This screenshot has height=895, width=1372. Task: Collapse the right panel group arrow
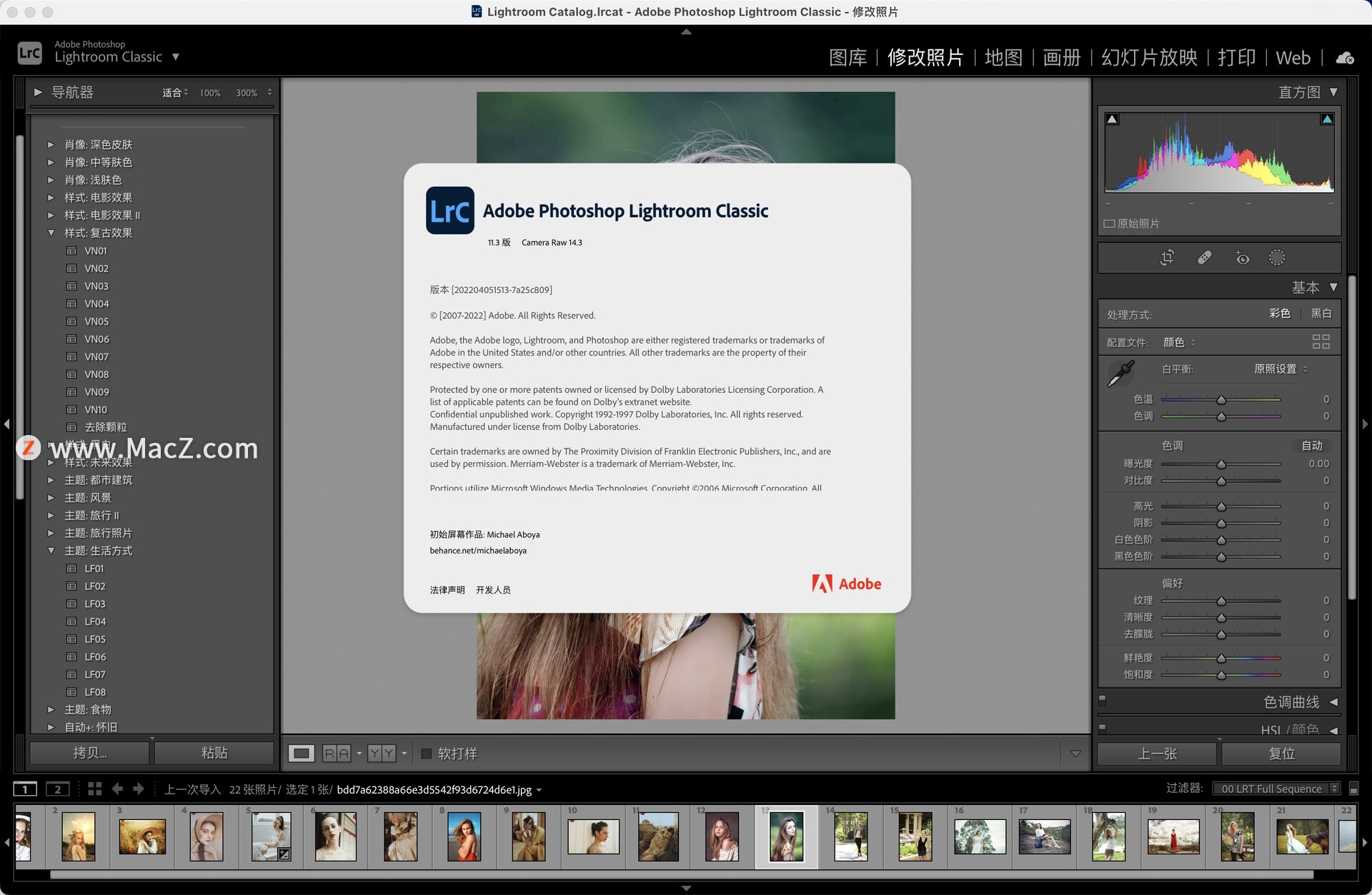1366,424
